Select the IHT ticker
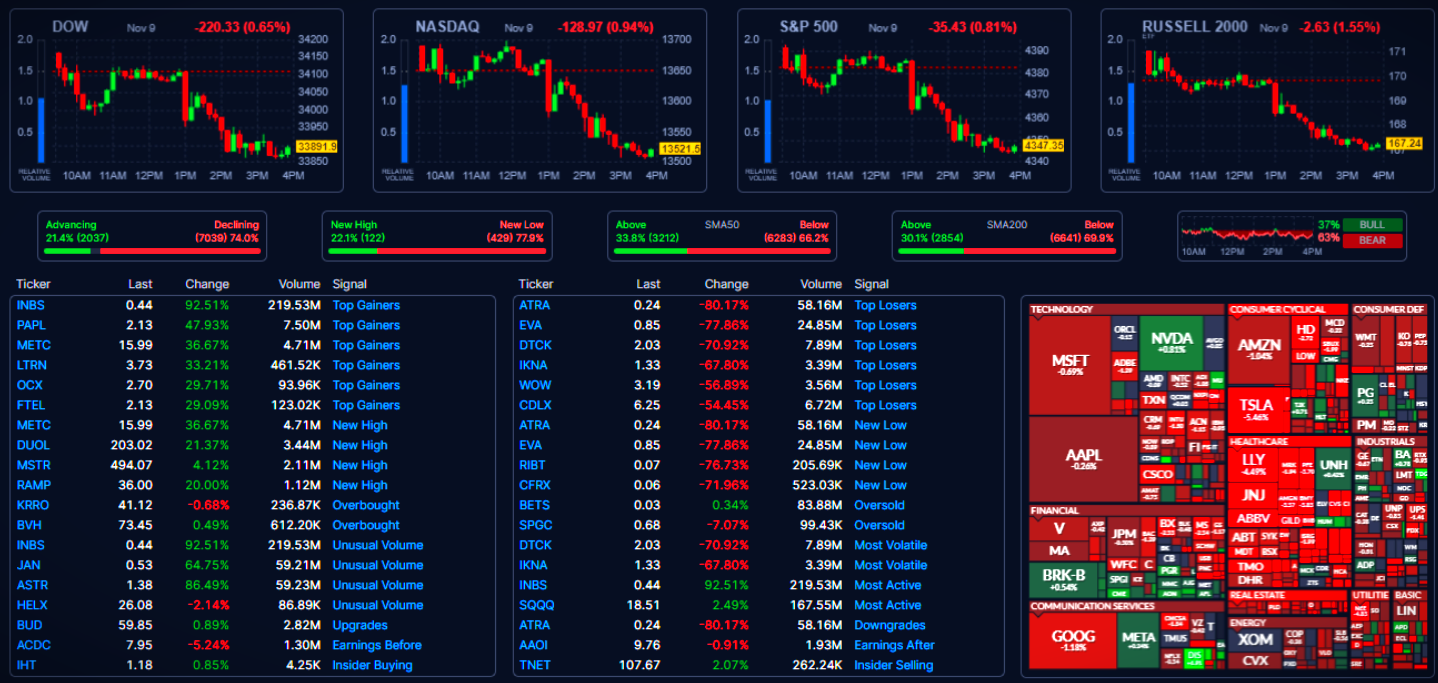 27,665
